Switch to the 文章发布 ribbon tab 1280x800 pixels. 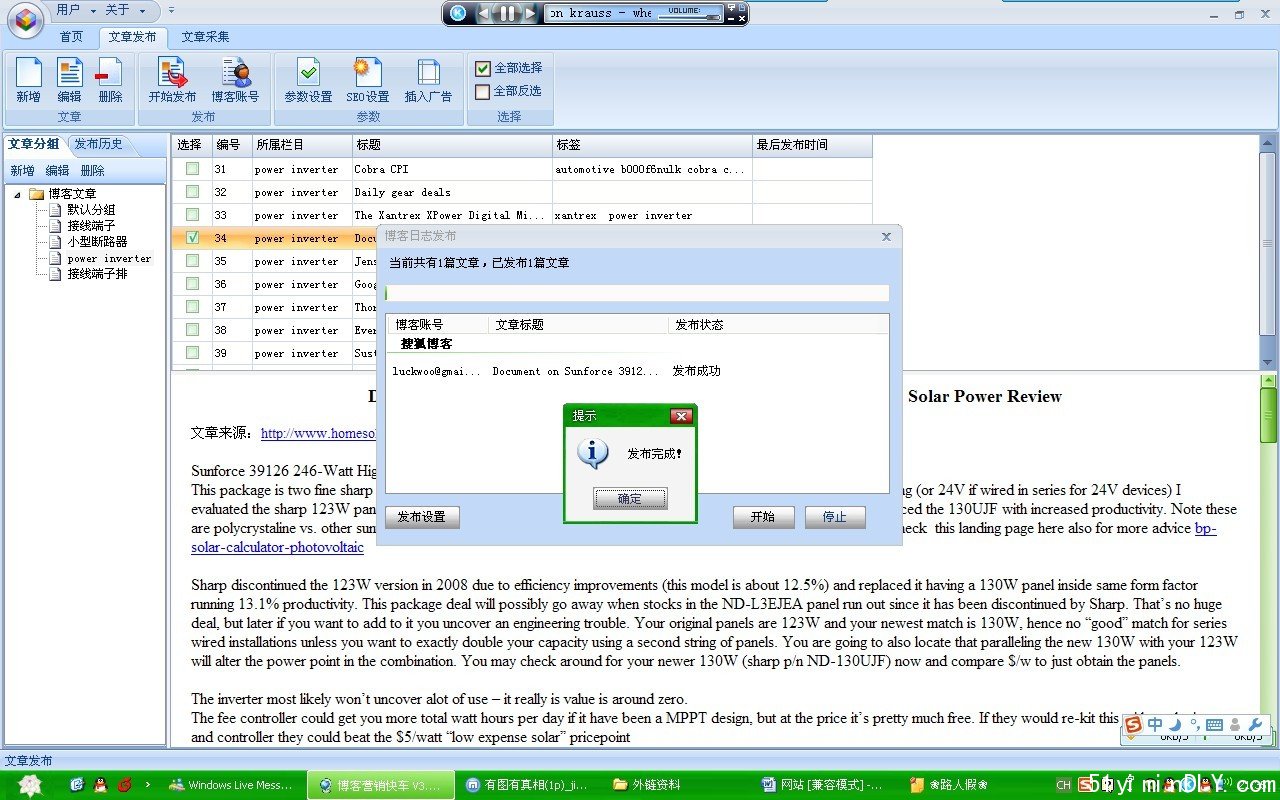[133, 37]
